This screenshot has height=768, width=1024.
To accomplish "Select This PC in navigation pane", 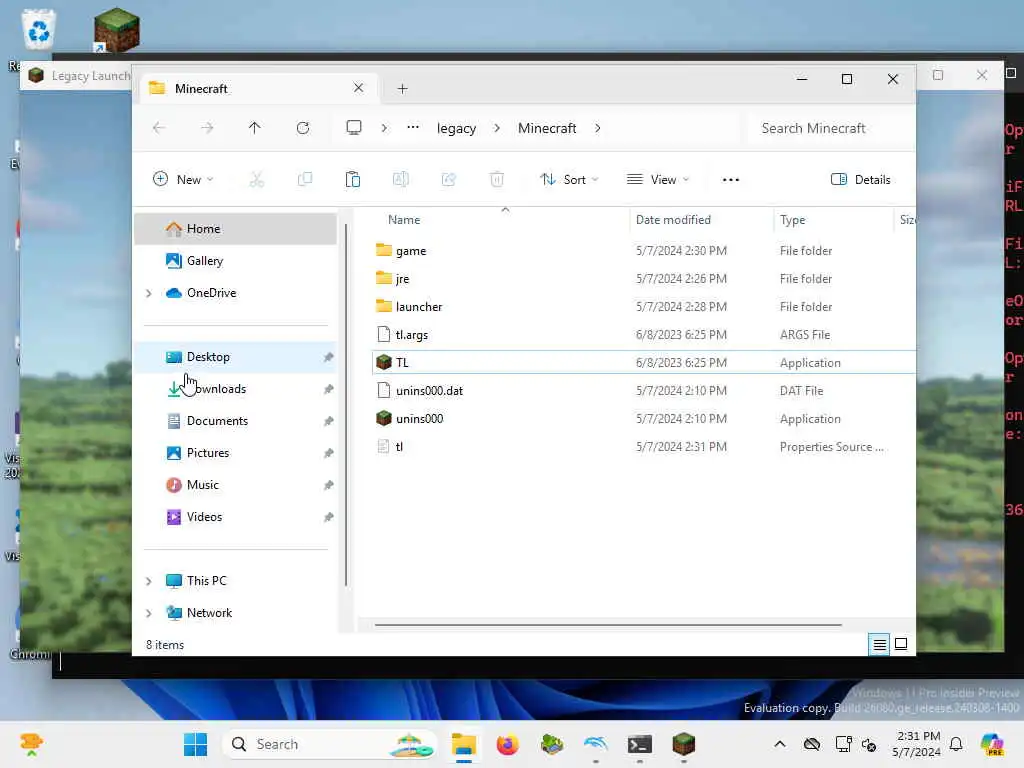I will pyautogui.click(x=236, y=581).
